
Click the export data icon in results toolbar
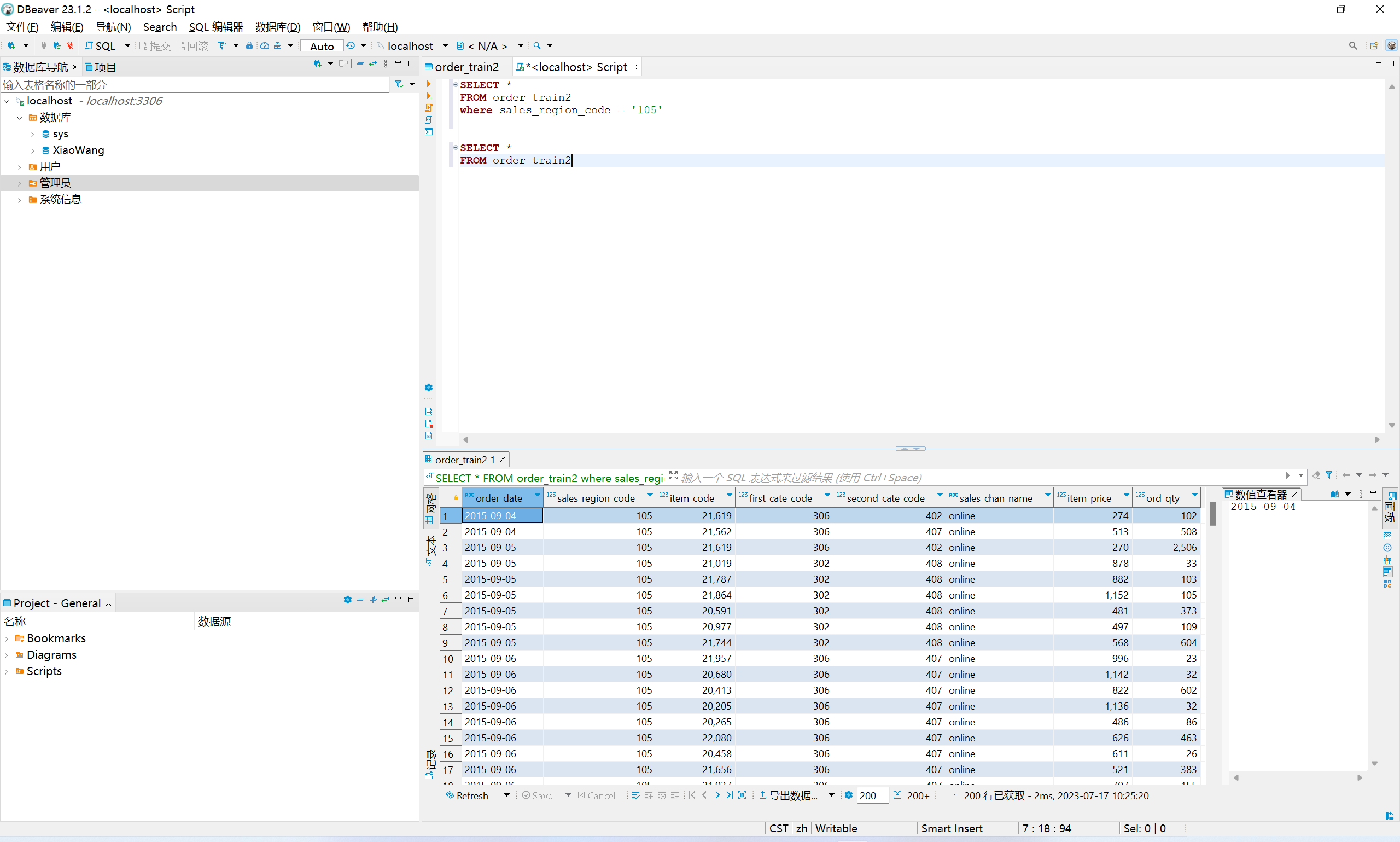click(x=762, y=795)
